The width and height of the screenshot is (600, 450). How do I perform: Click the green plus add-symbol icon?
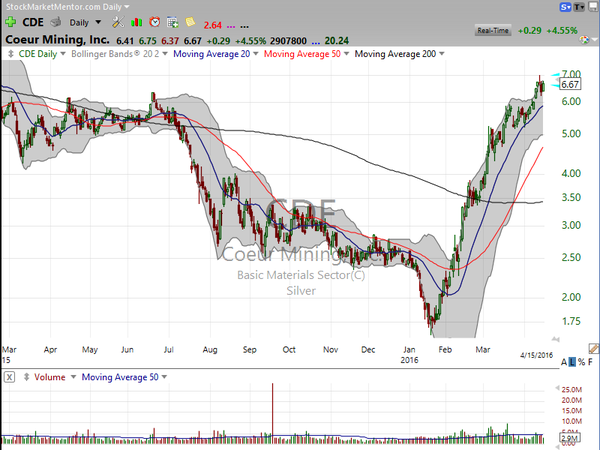[x=10, y=22]
